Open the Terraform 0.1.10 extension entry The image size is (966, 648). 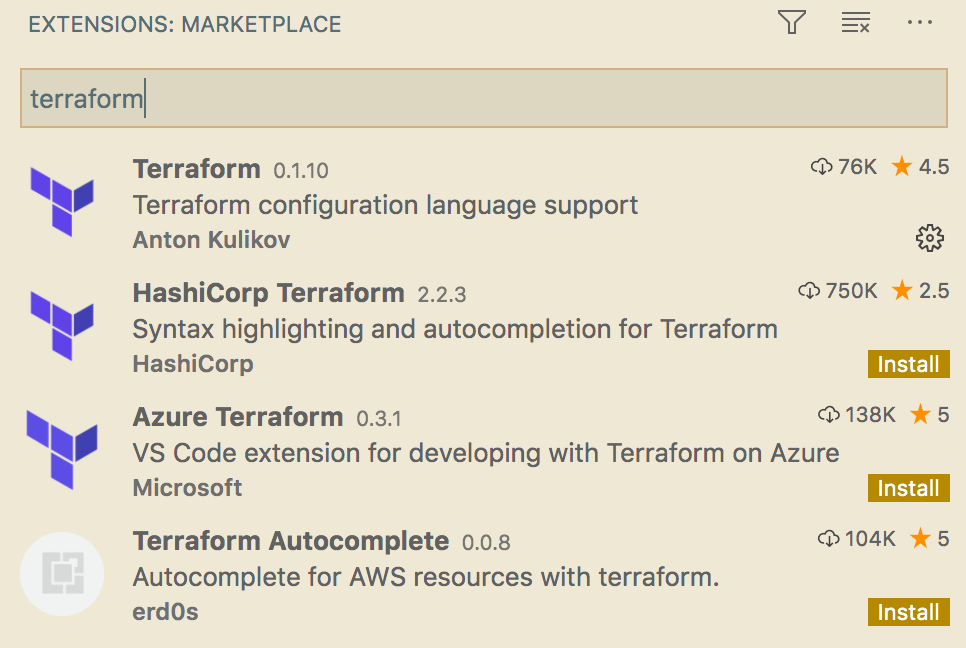pyautogui.click(x=196, y=169)
